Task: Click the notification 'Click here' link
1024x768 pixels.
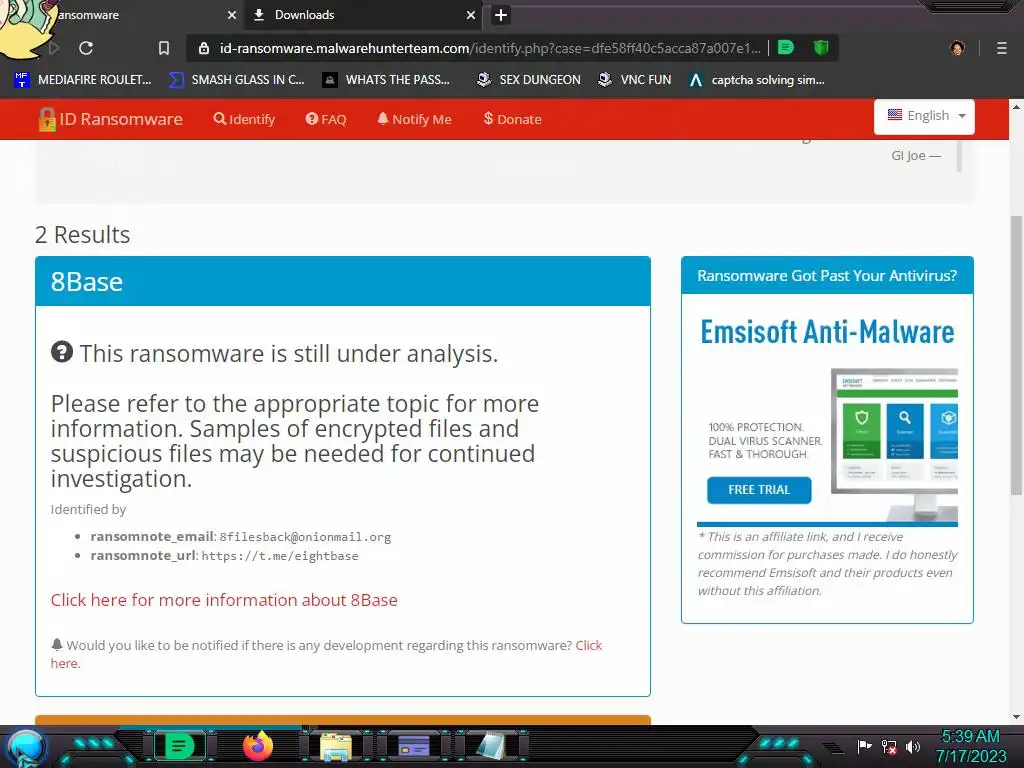Action: (588, 645)
